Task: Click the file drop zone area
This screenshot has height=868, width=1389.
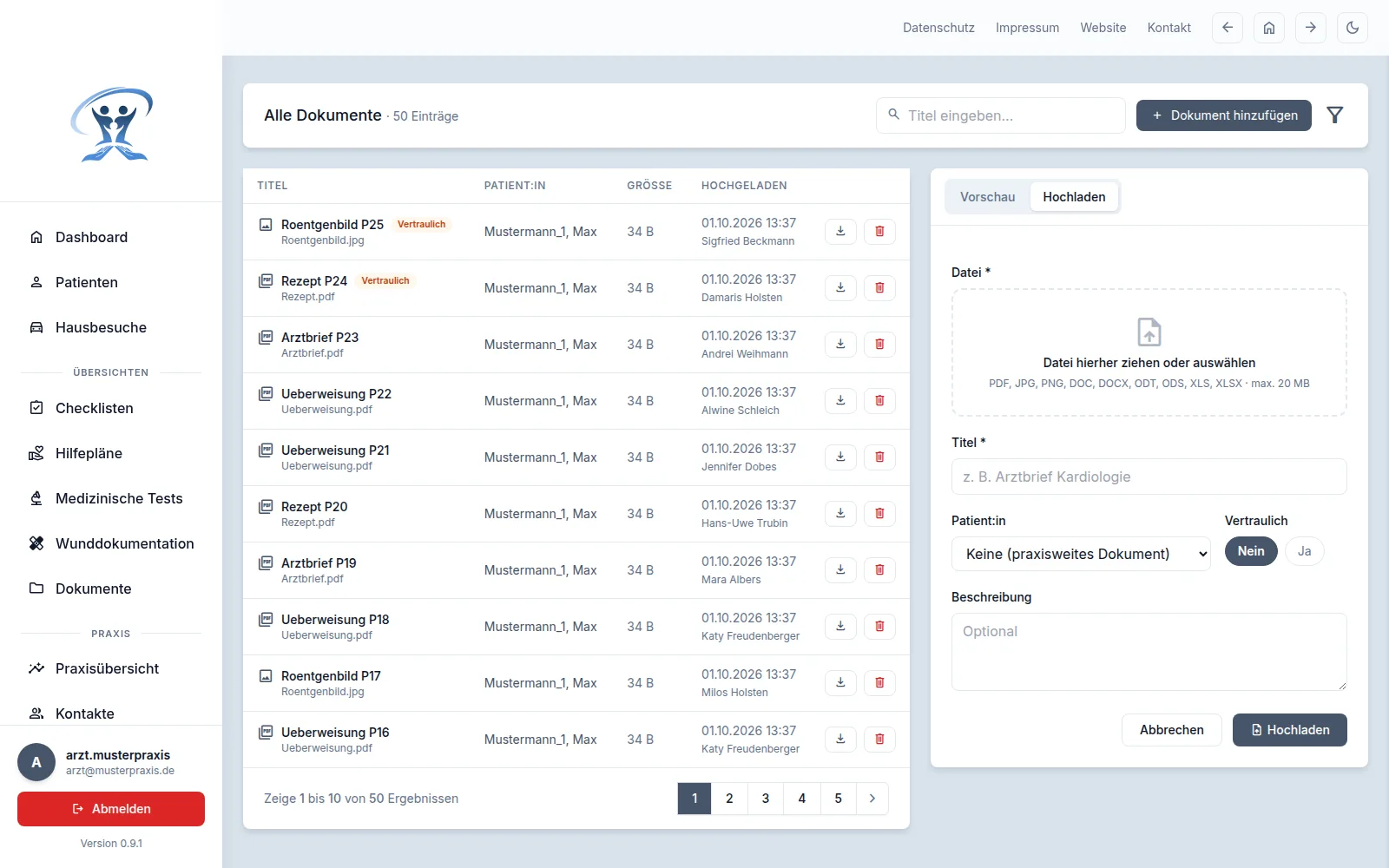Action: tap(1149, 352)
